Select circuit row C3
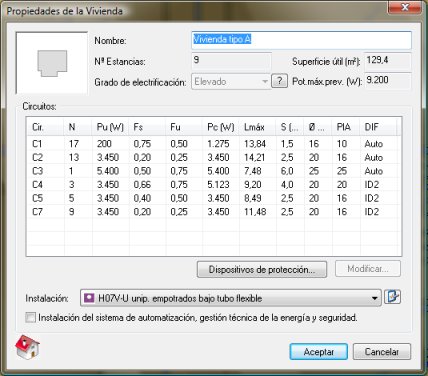The image size is (428, 376). (213, 171)
